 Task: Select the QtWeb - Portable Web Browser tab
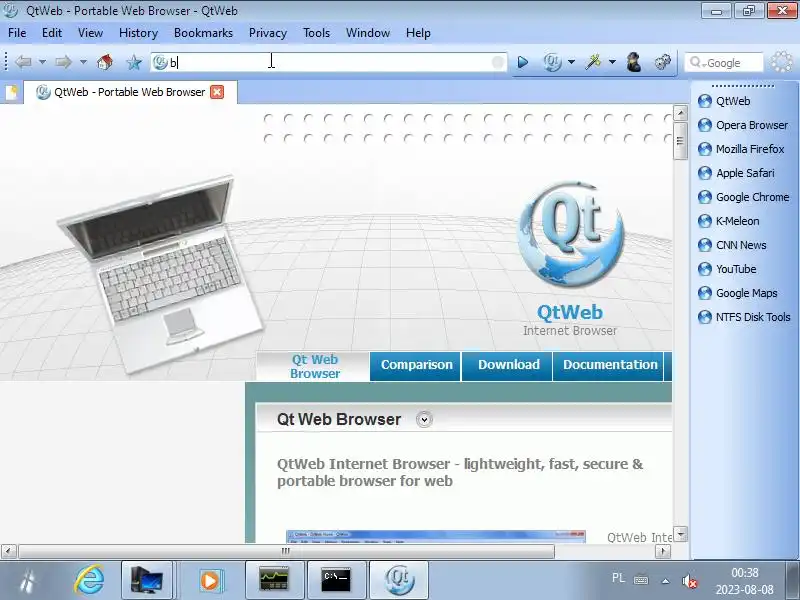point(130,92)
